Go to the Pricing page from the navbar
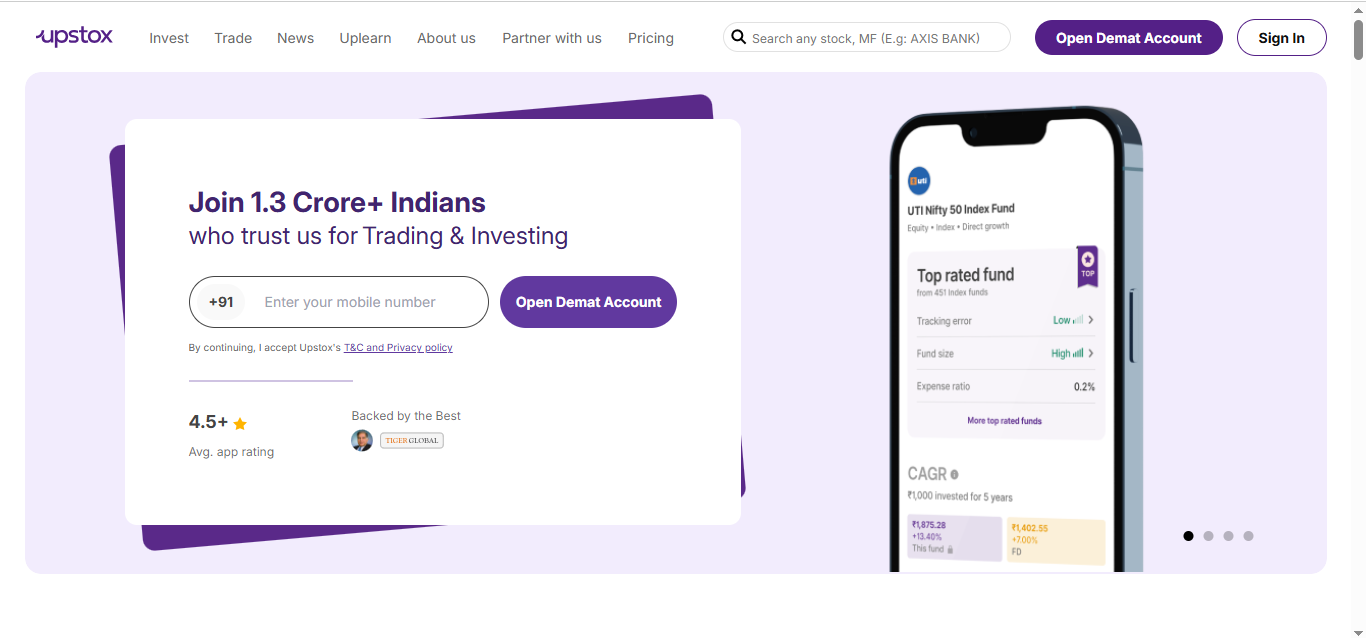Screen dimensions: 1366x638 tap(651, 38)
